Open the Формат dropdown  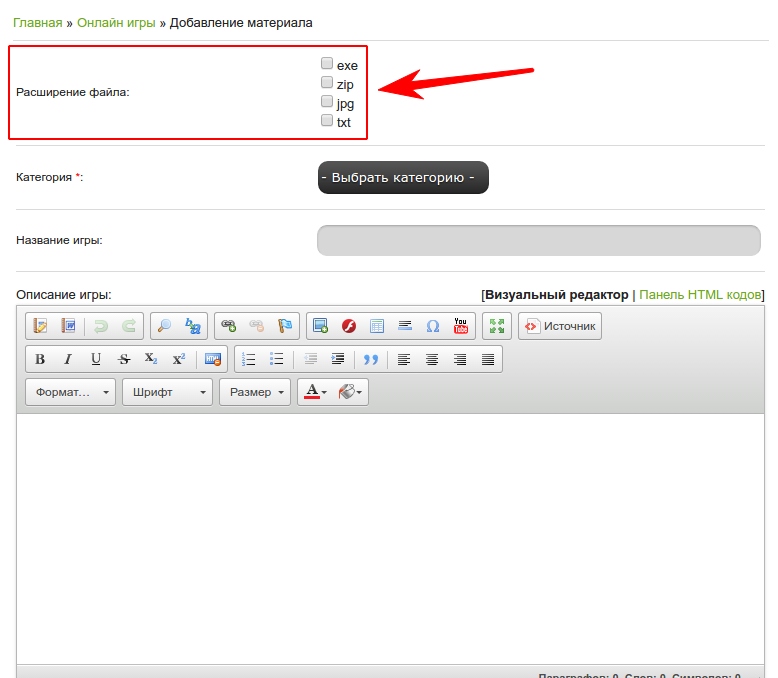(x=70, y=392)
